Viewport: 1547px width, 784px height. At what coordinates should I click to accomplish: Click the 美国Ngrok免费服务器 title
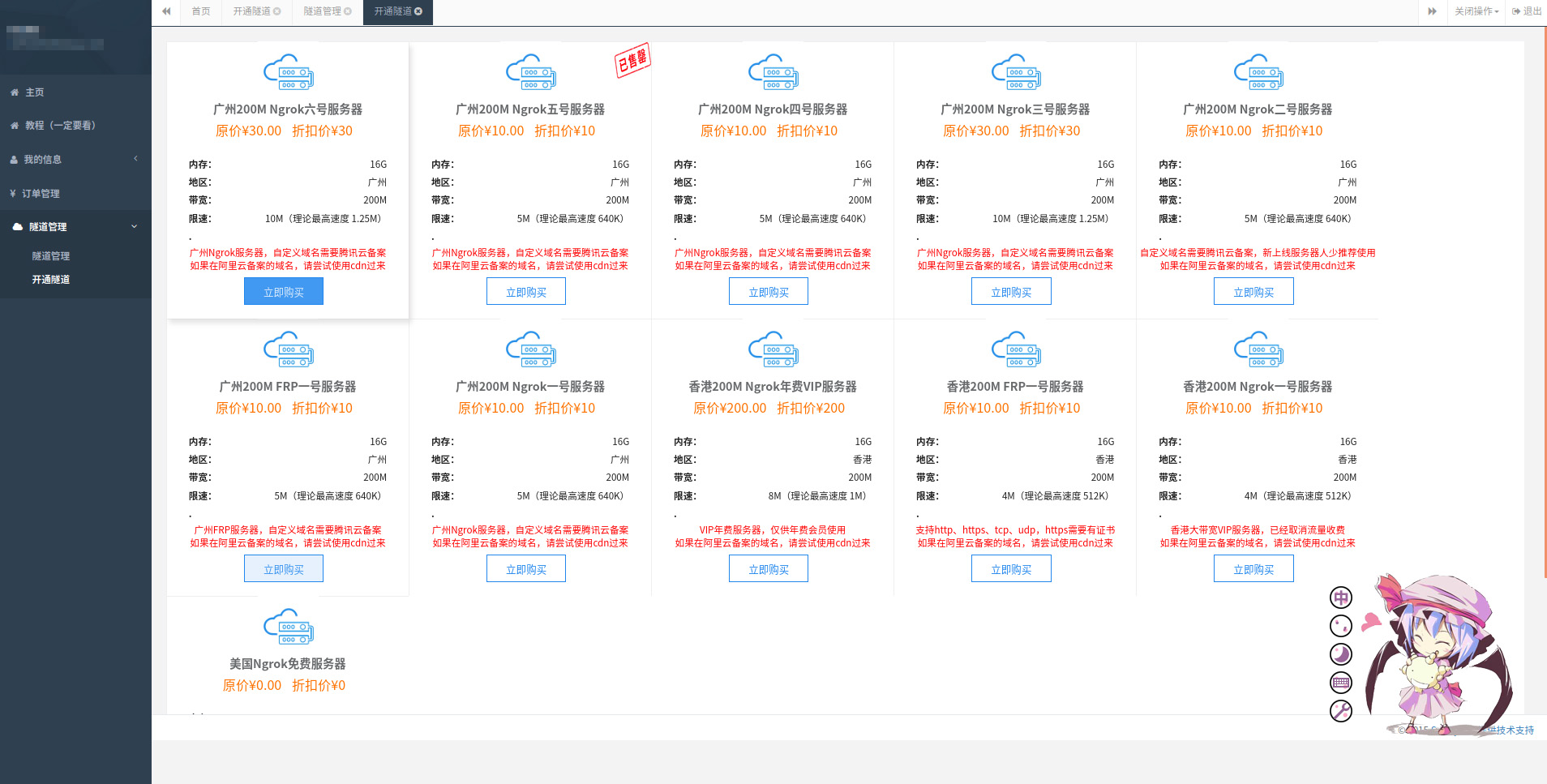click(288, 664)
